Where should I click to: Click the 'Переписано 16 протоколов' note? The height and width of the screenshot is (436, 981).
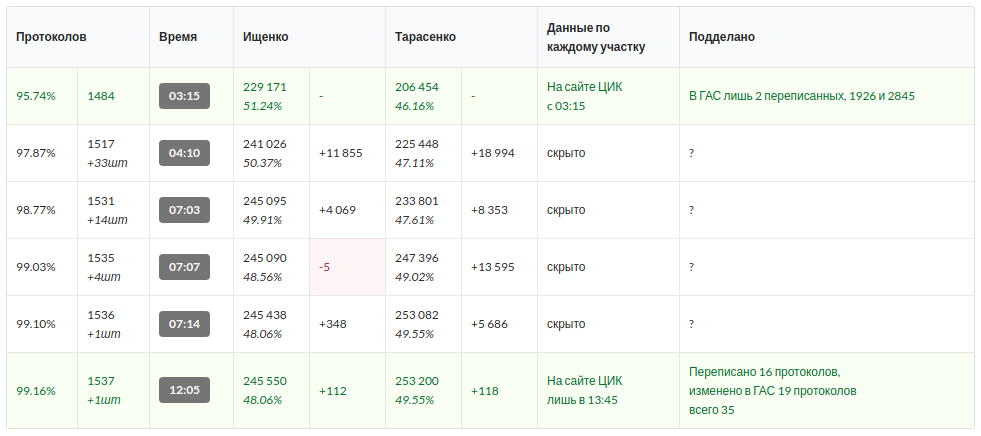(x=758, y=371)
